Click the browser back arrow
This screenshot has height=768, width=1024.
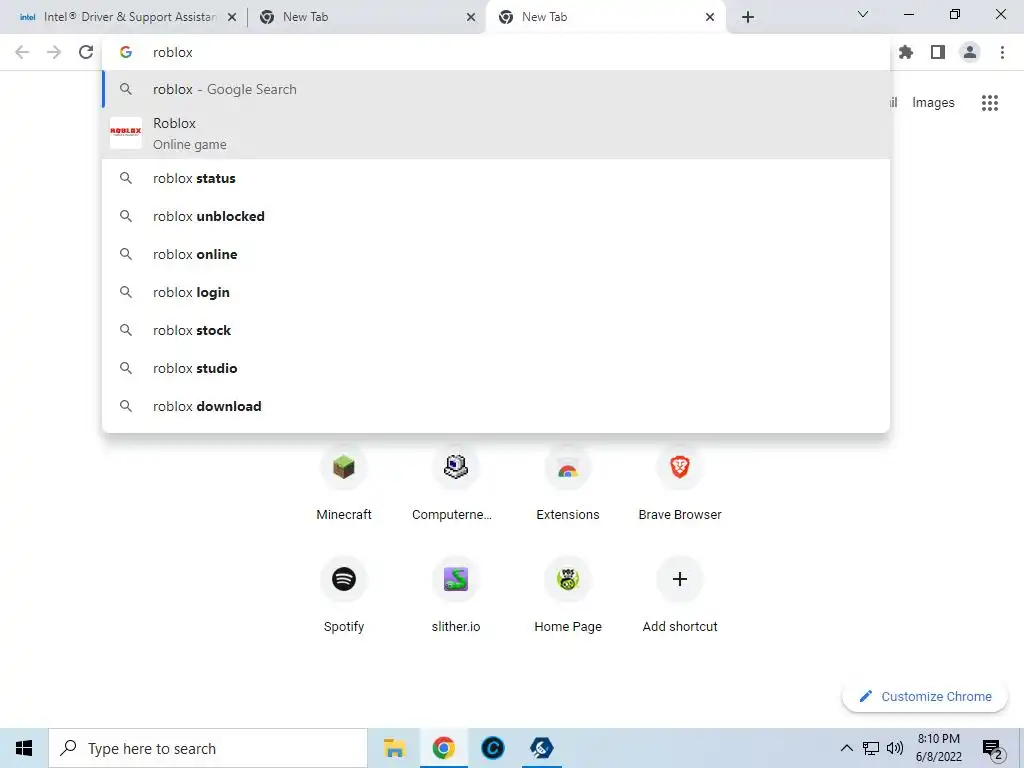coord(22,52)
